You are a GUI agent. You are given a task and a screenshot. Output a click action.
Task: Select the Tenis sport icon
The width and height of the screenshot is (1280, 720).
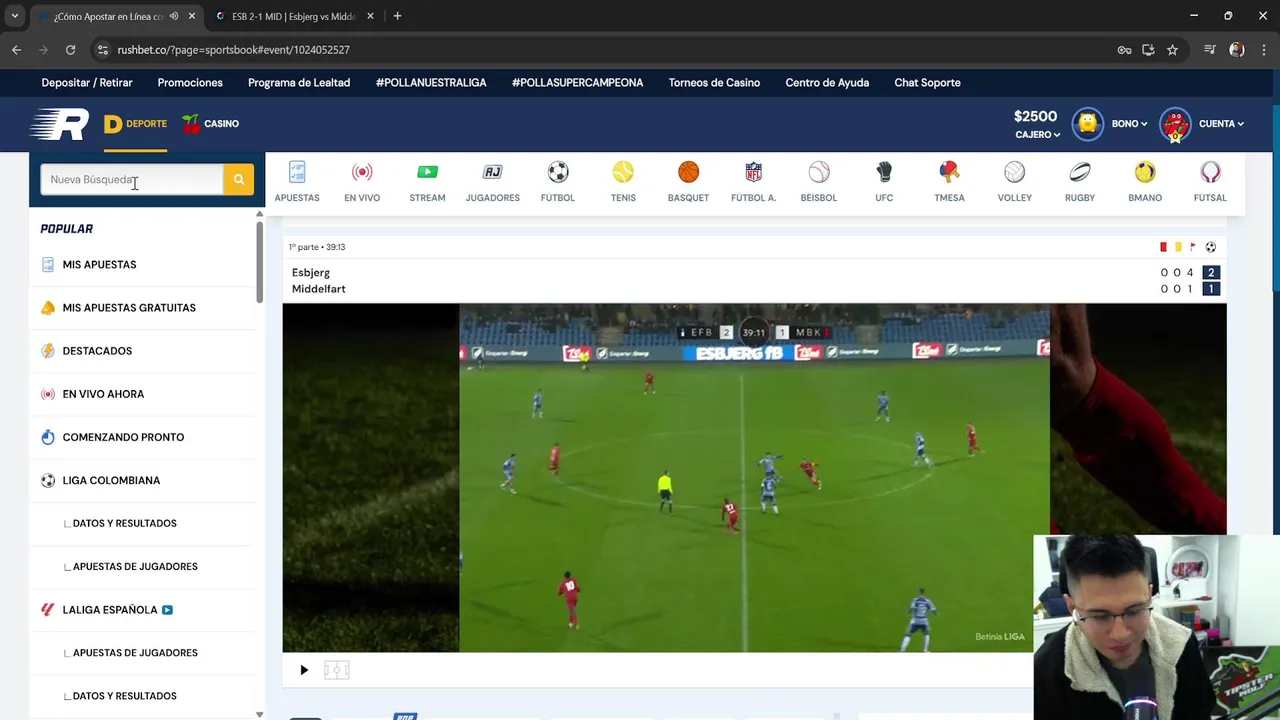pos(623,172)
